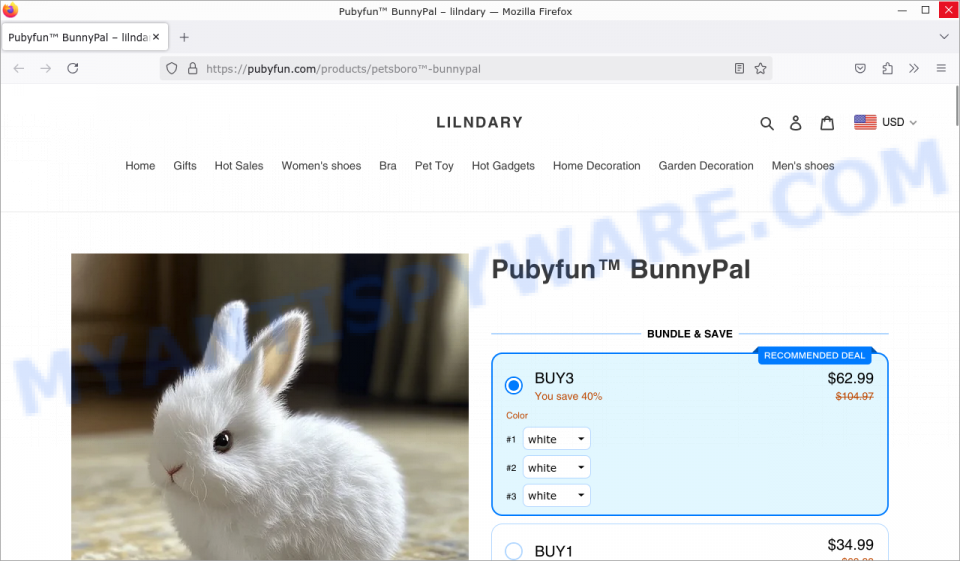This screenshot has width=960, height=561.
Task: Click the page vertical scrollbar
Action: click(x=956, y=105)
